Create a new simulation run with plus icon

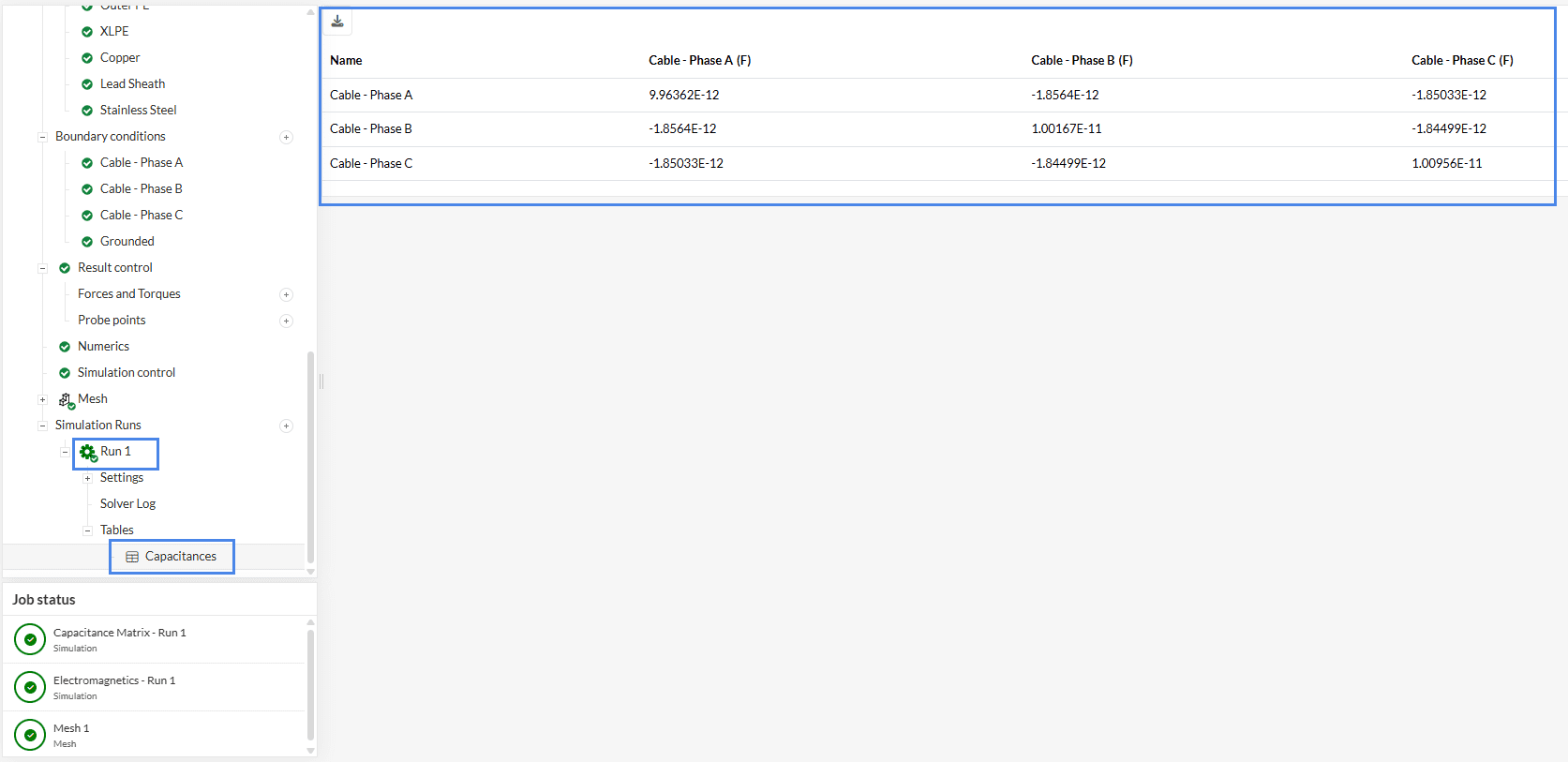click(286, 426)
